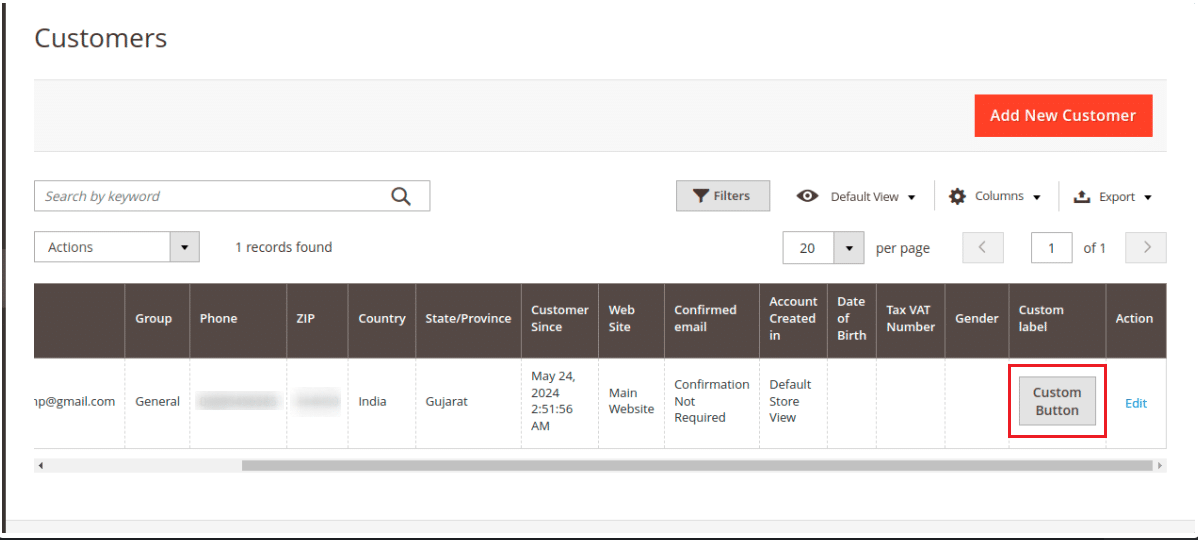Sort by the Group column header
1198x540 pixels.
(153, 319)
